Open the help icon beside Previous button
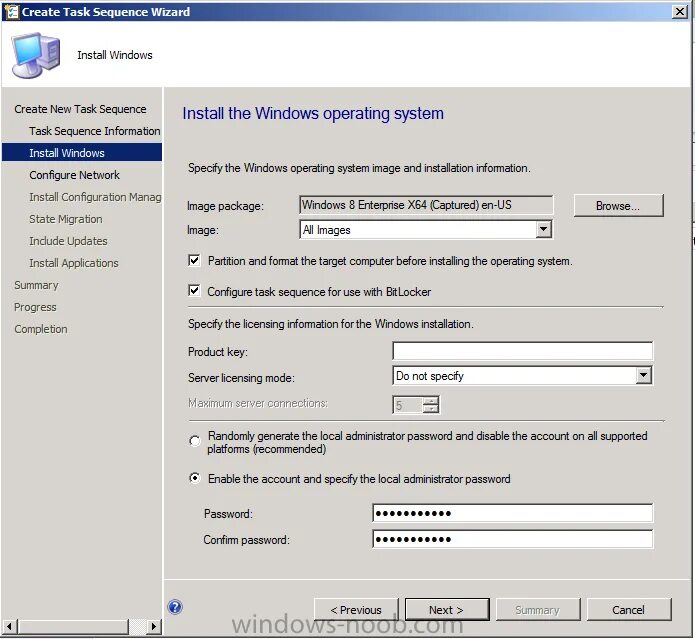The image size is (695, 639). point(175,607)
